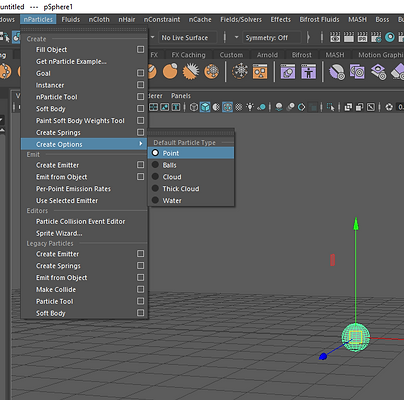Toggle smooth shade all cube icon

[205, 107]
